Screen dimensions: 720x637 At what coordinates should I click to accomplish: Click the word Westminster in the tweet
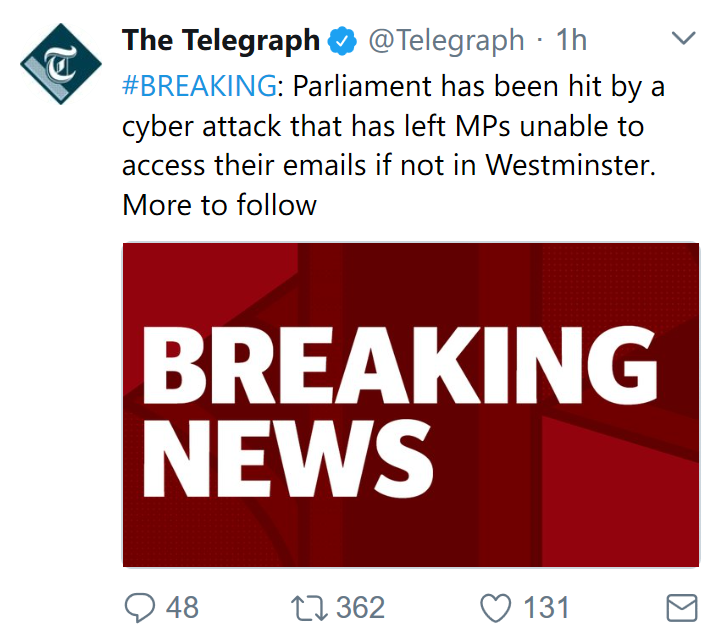[x=570, y=165]
